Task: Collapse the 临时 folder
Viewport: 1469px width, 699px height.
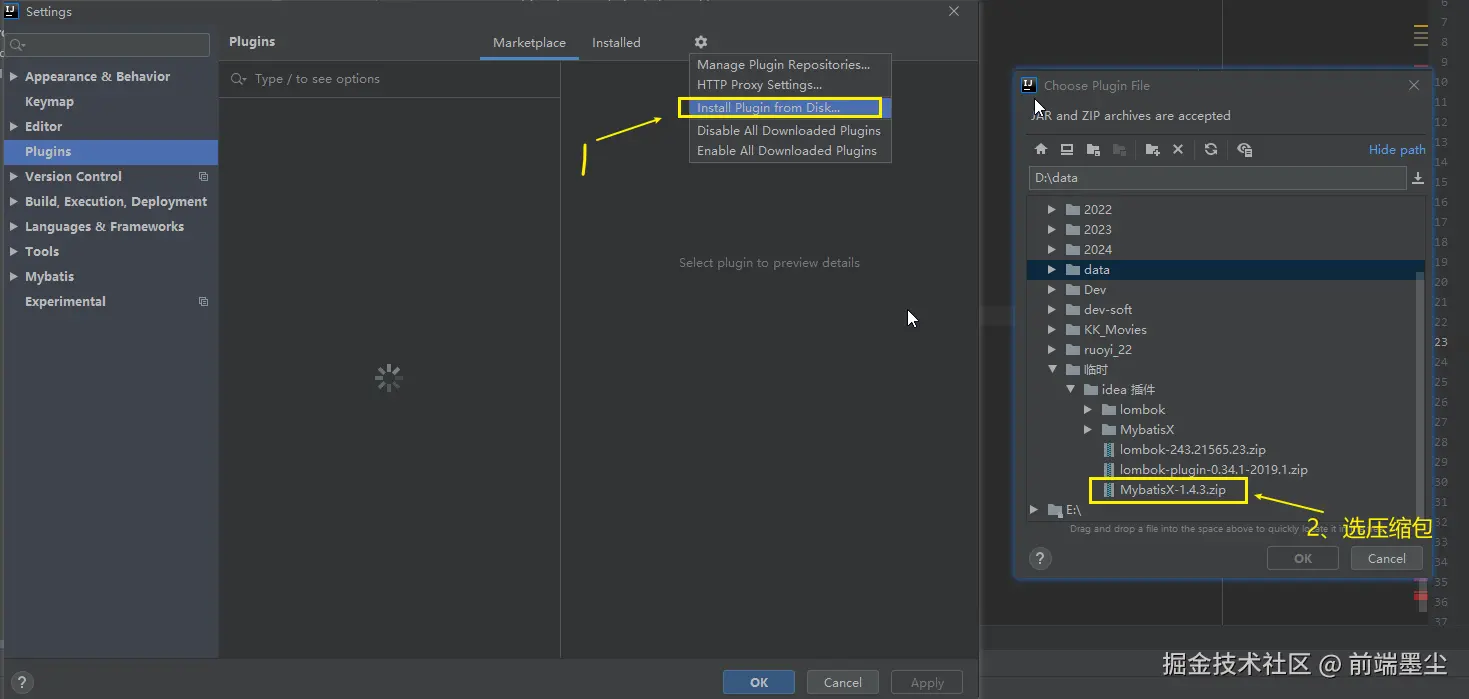Action: (x=1051, y=370)
